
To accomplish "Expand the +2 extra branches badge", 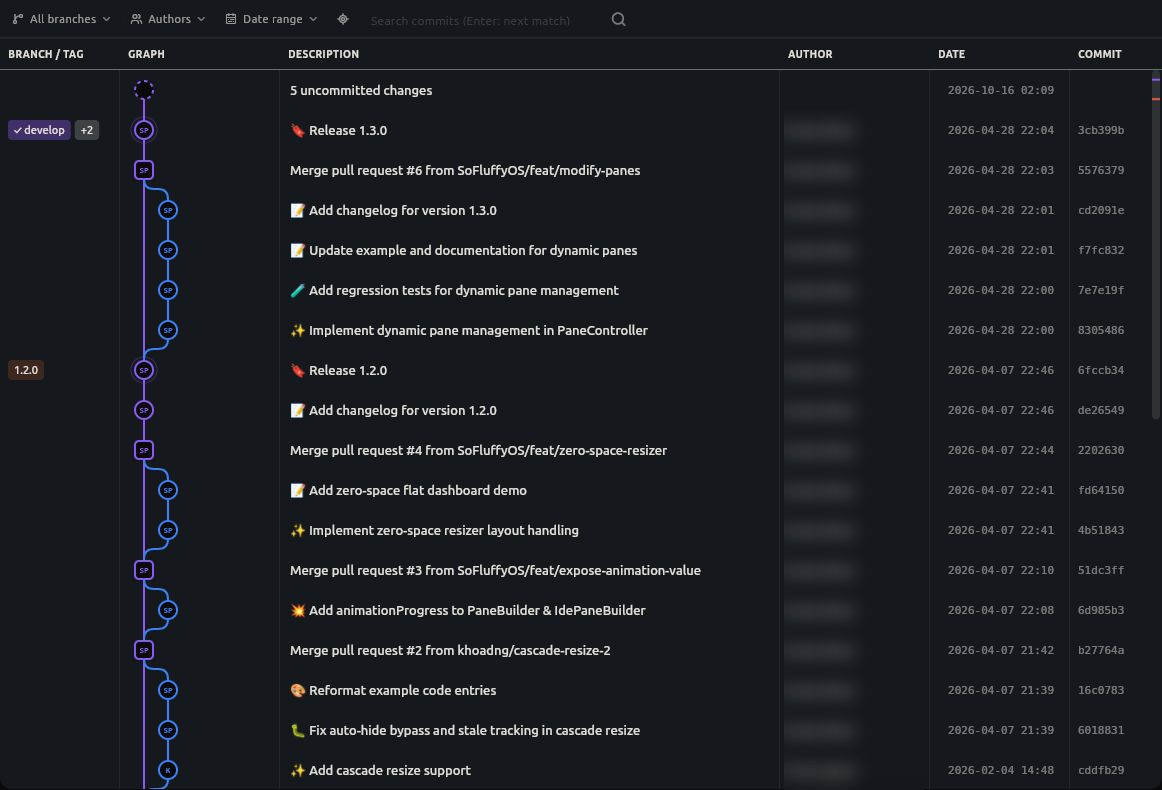I will pyautogui.click(x=87, y=130).
